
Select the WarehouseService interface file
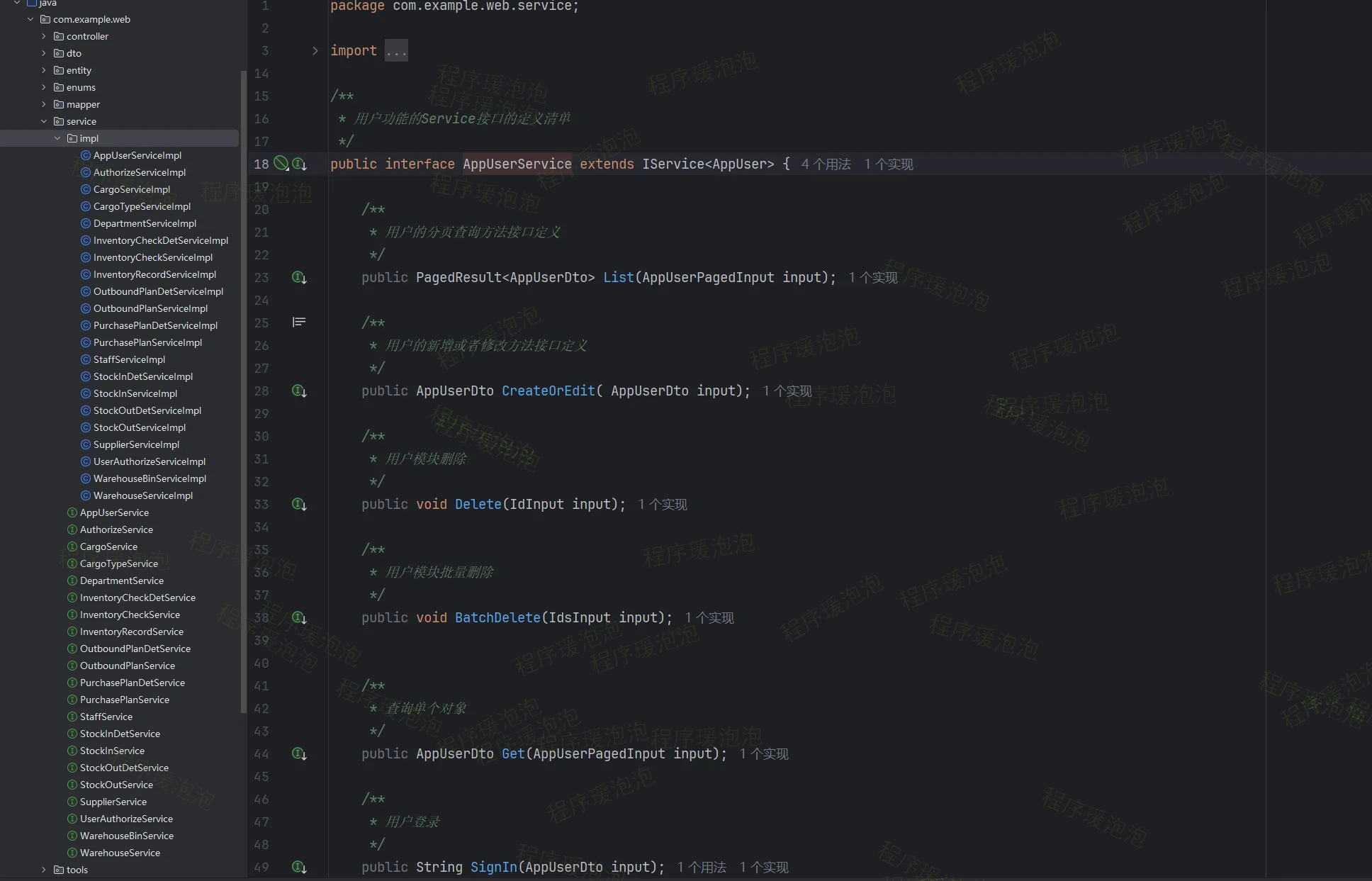click(x=119, y=853)
